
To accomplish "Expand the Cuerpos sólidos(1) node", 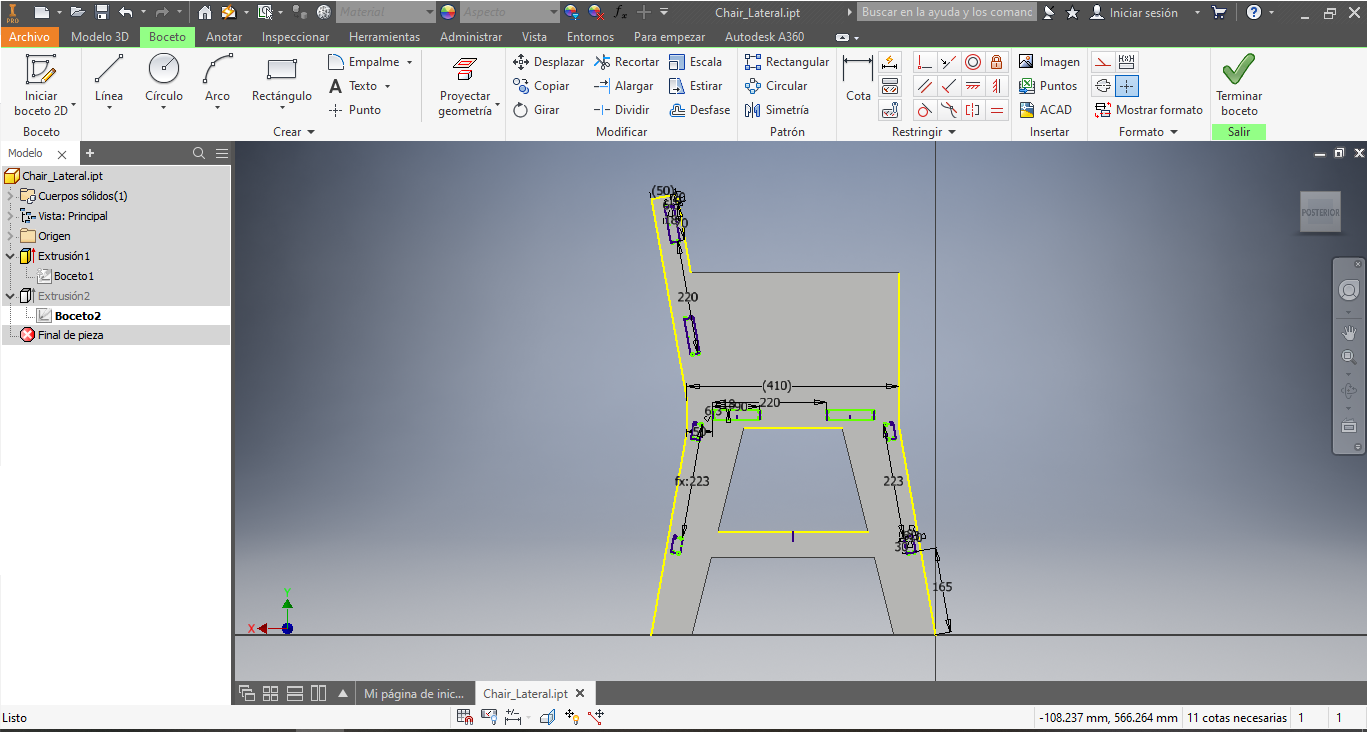I will coord(10,196).
